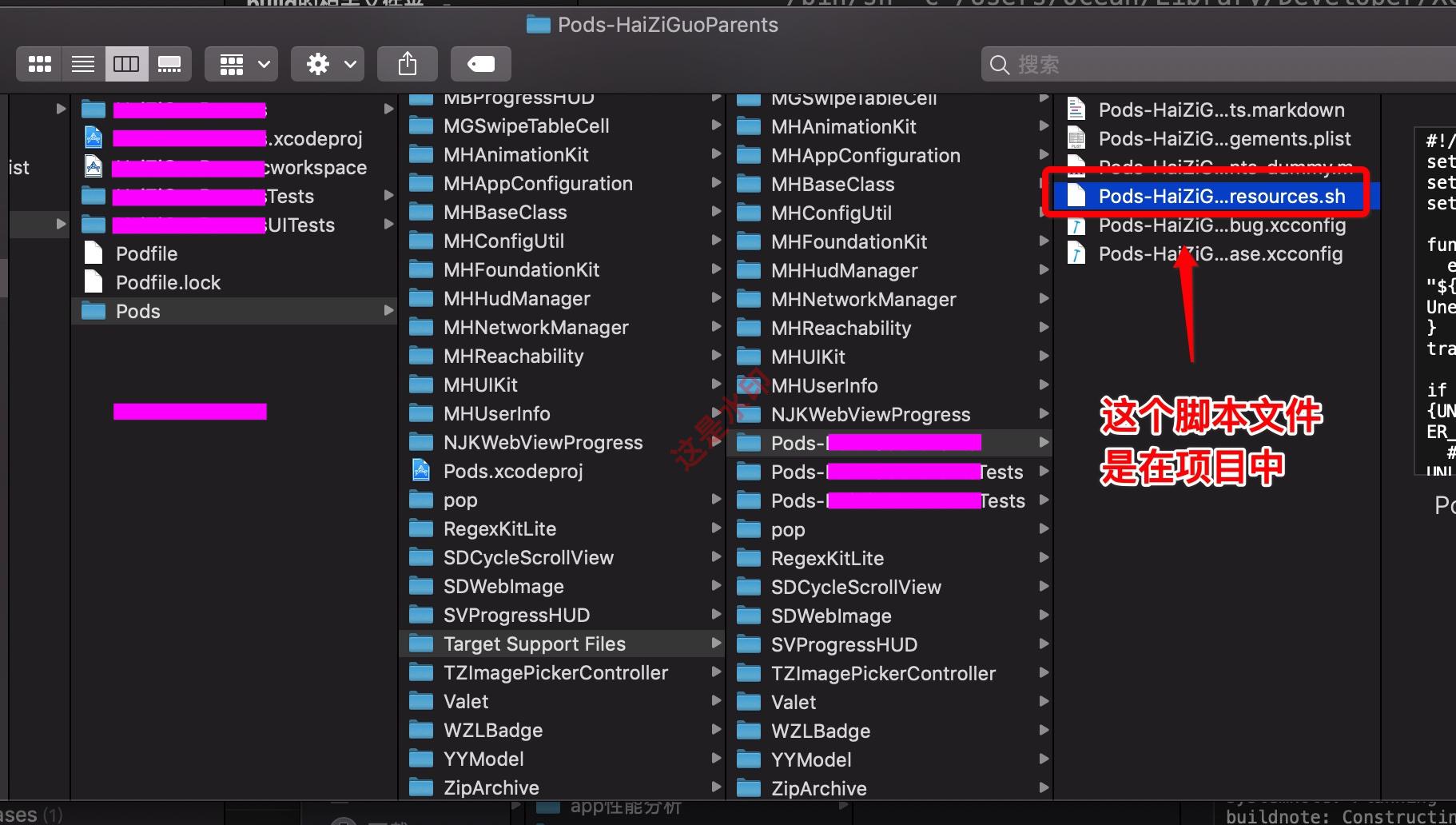Viewport: 1456px width, 825px height.
Task: Switch Finder to list view
Action: [83, 64]
